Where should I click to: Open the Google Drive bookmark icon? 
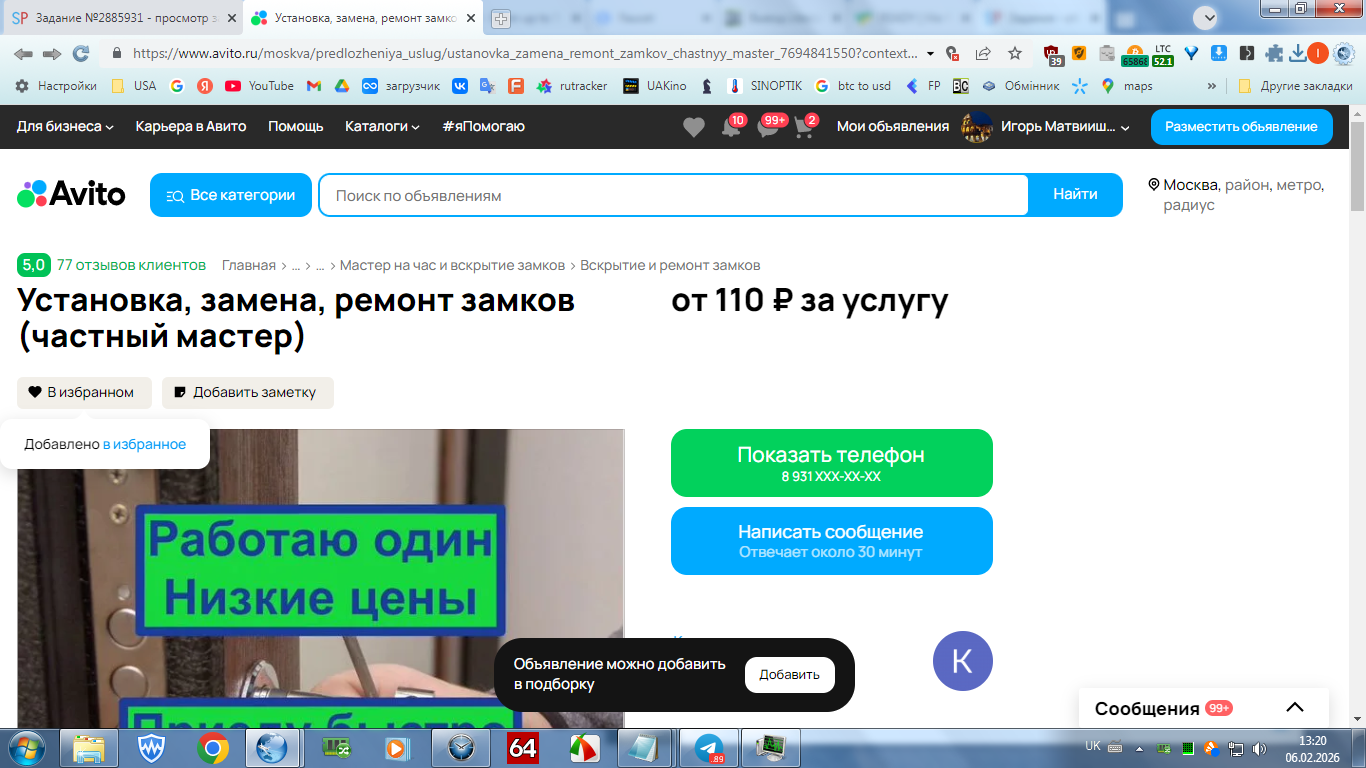341,86
